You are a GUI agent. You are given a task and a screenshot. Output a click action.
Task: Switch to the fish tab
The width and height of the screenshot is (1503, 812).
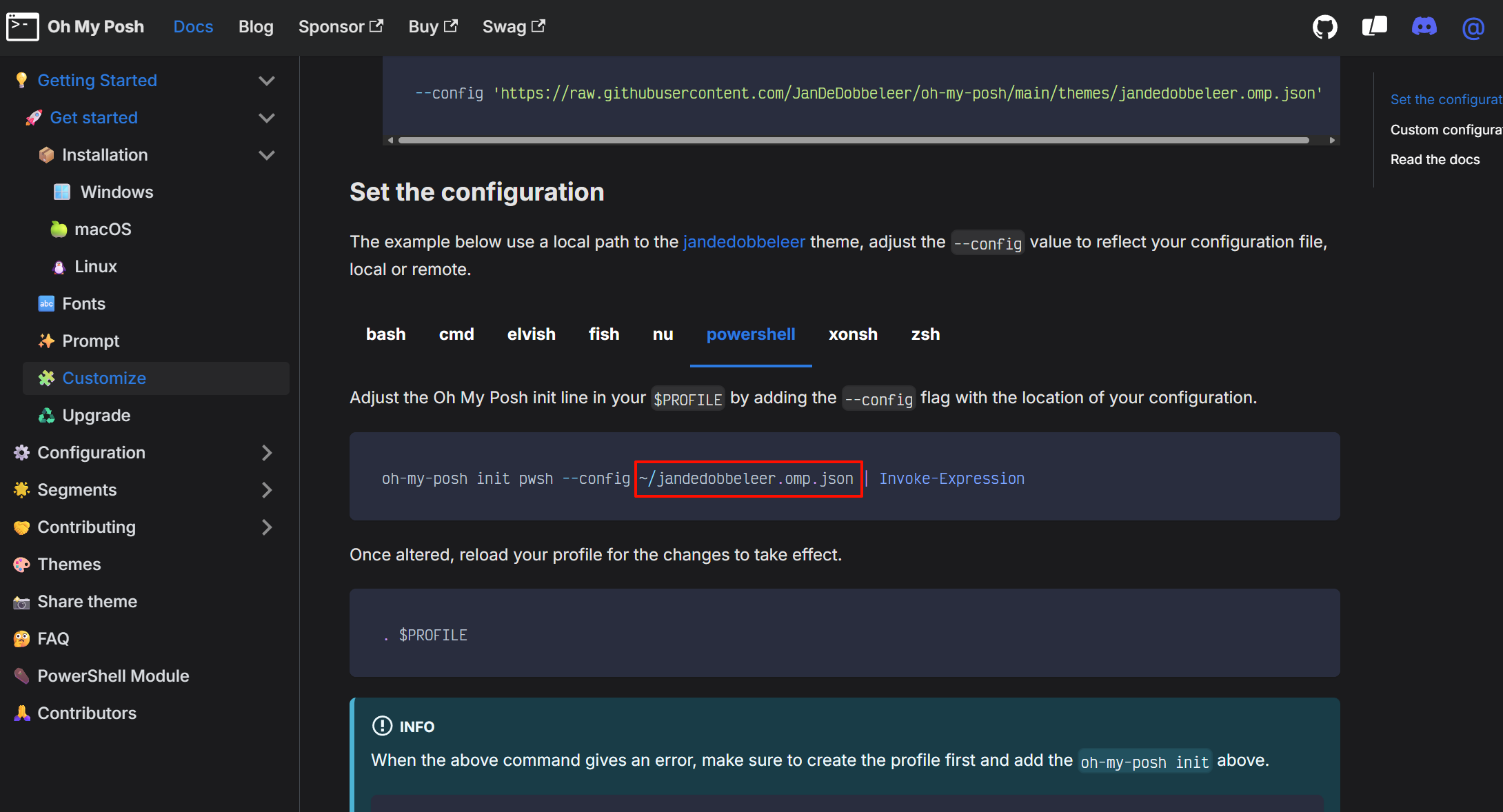tap(604, 334)
